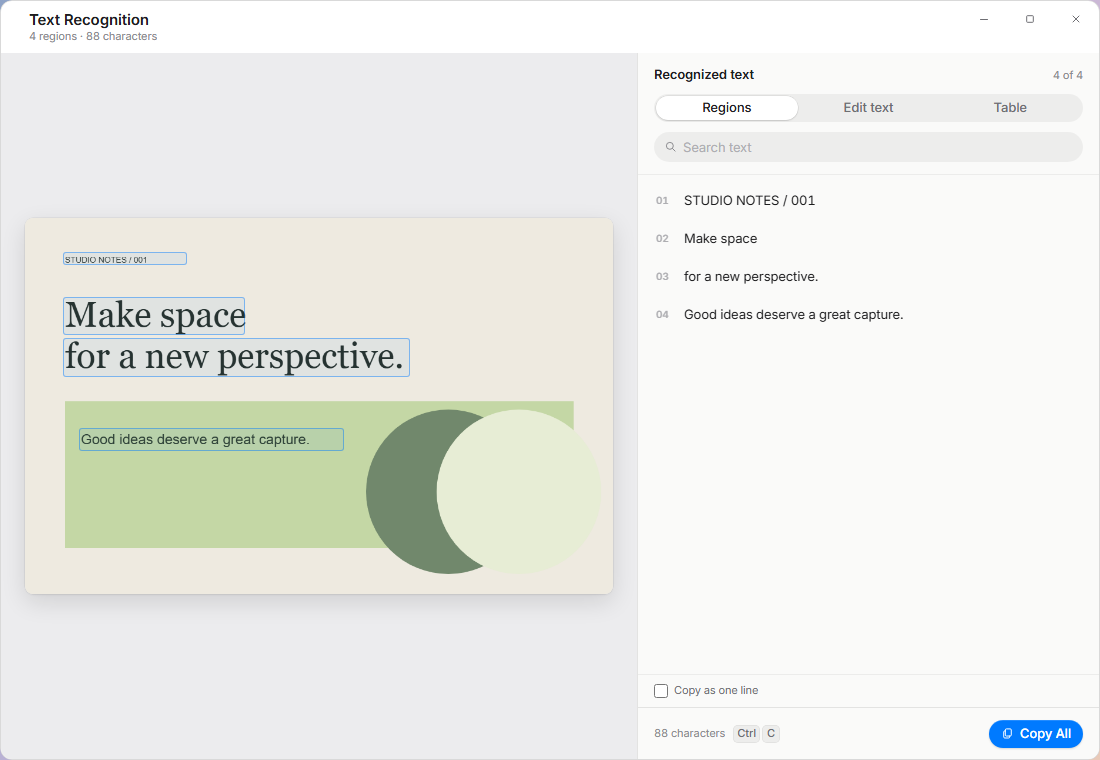Image resolution: width=1100 pixels, height=760 pixels.
Task: Switch to the Regions tab
Action: point(726,107)
